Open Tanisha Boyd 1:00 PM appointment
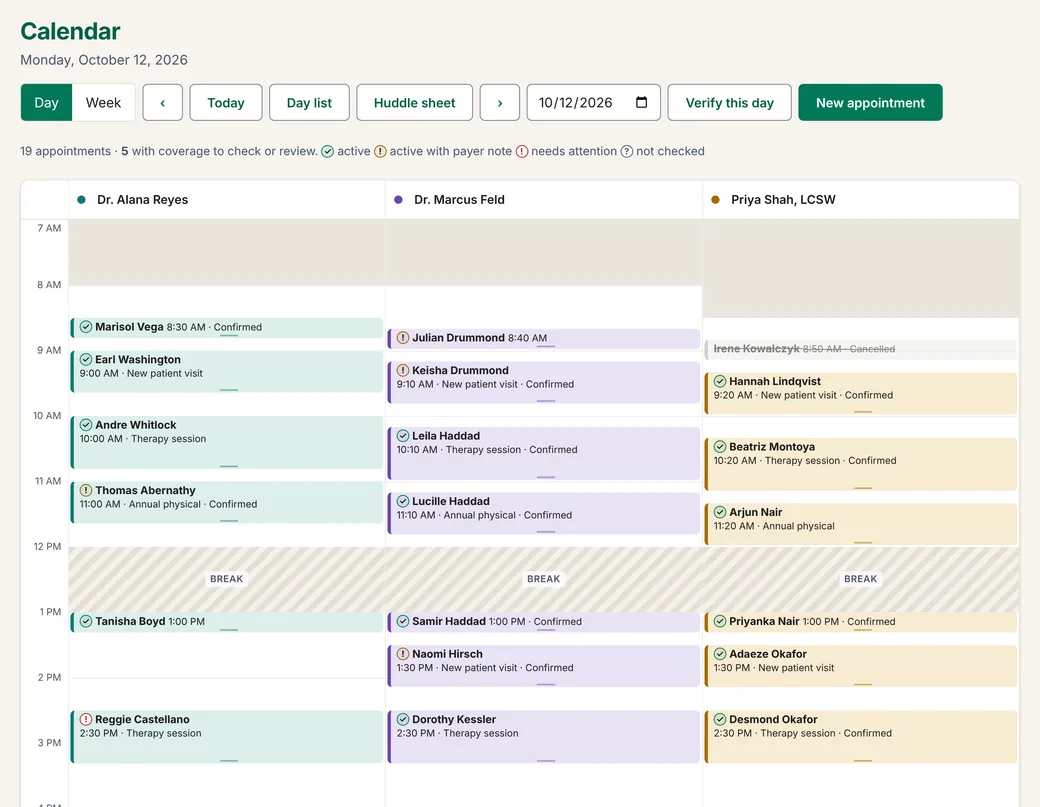This screenshot has width=1040, height=807. coord(227,622)
